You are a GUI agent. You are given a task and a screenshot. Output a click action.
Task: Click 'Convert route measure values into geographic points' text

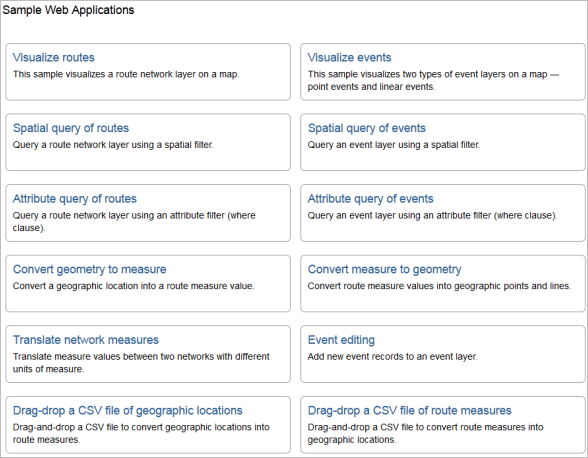[440, 286]
